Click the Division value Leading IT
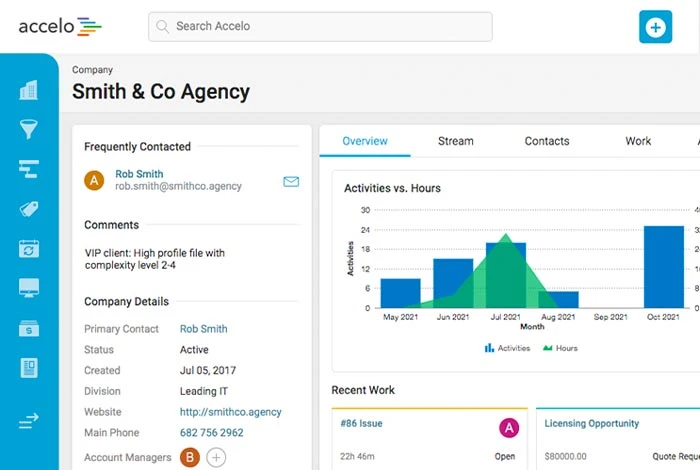The image size is (700, 470). pos(204,391)
